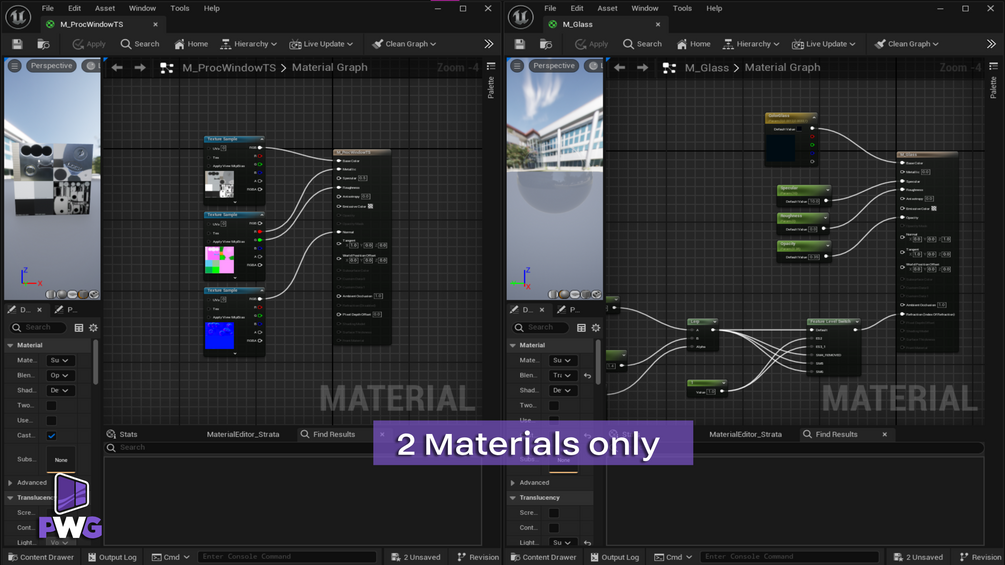This screenshot has width=1005, height=565.
Task: Open Asset menu in the M_ProcWindowTS window
Action: 105,8
